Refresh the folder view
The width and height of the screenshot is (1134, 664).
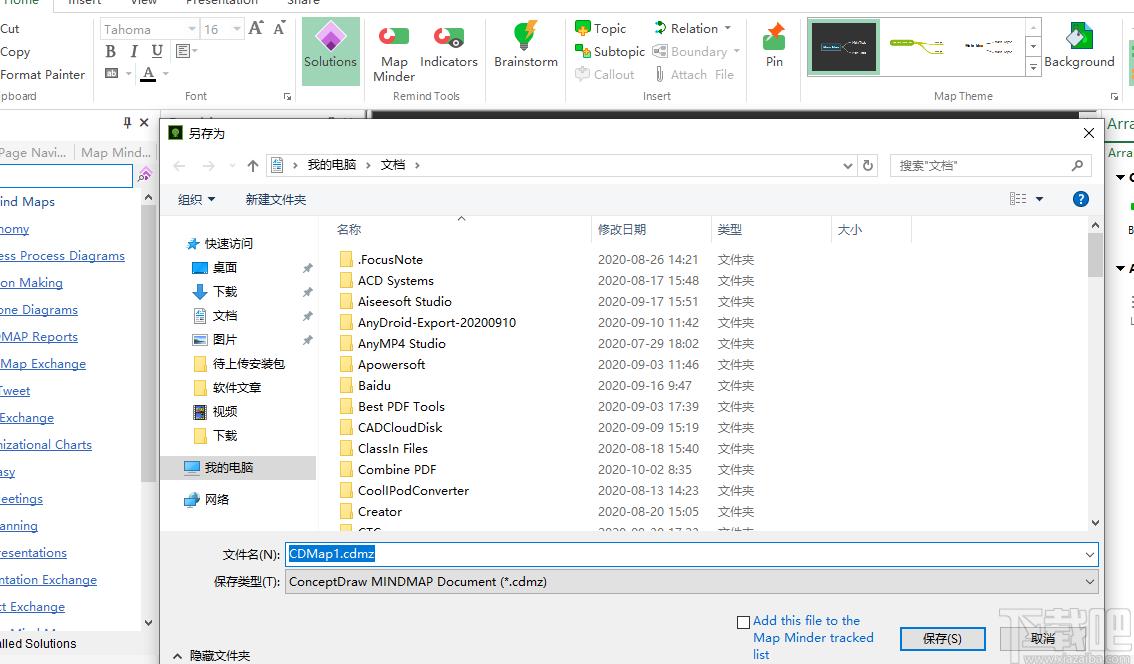click(x=868, y=166)
